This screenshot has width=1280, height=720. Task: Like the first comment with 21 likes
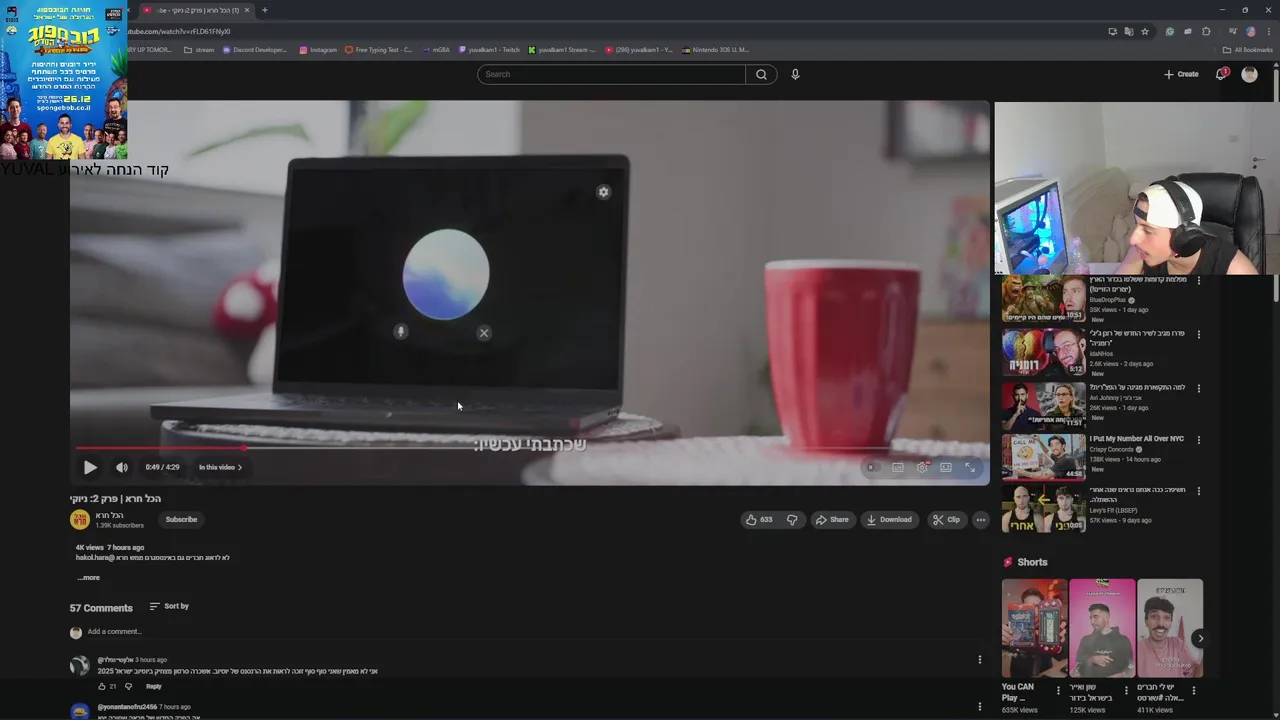102,686
